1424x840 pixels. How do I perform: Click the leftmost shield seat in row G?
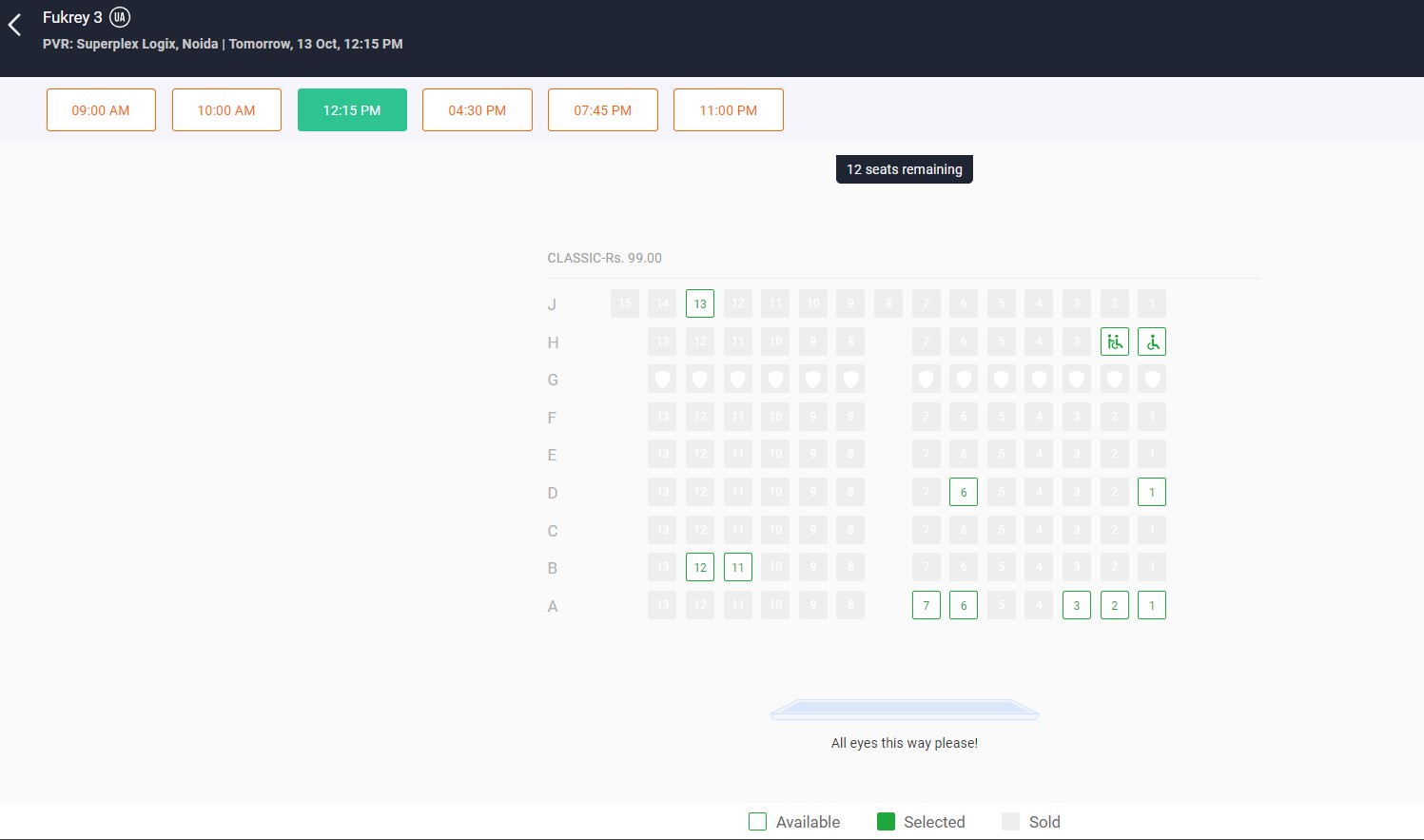tap(662, 380)
